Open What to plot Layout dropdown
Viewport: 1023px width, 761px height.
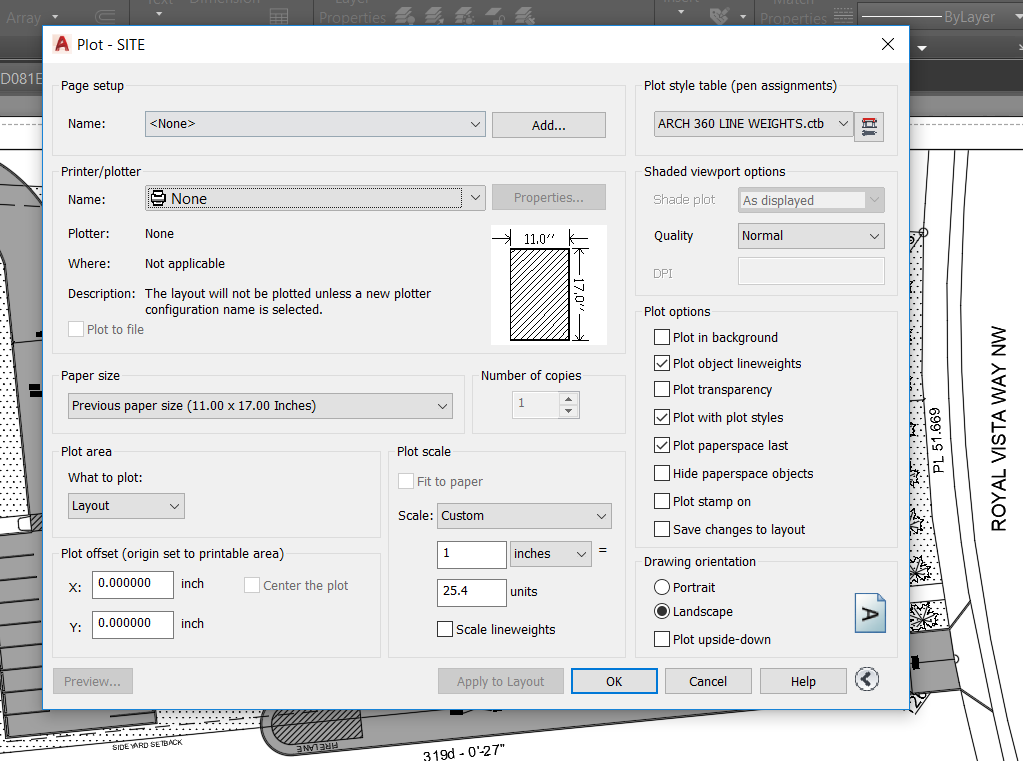click(x=126, y=506)
